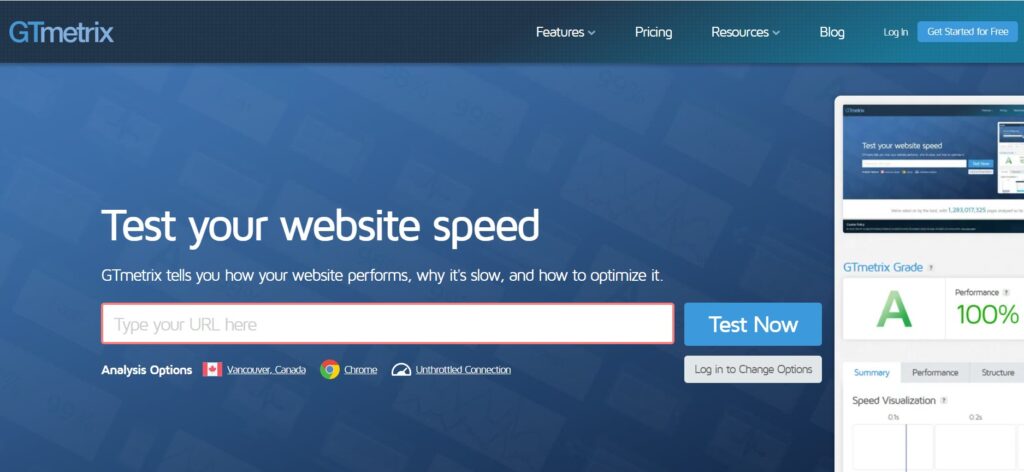Expand the Resources dropdown menu
The height and width of the screenshot is (472, 1024).
[745, 32]
